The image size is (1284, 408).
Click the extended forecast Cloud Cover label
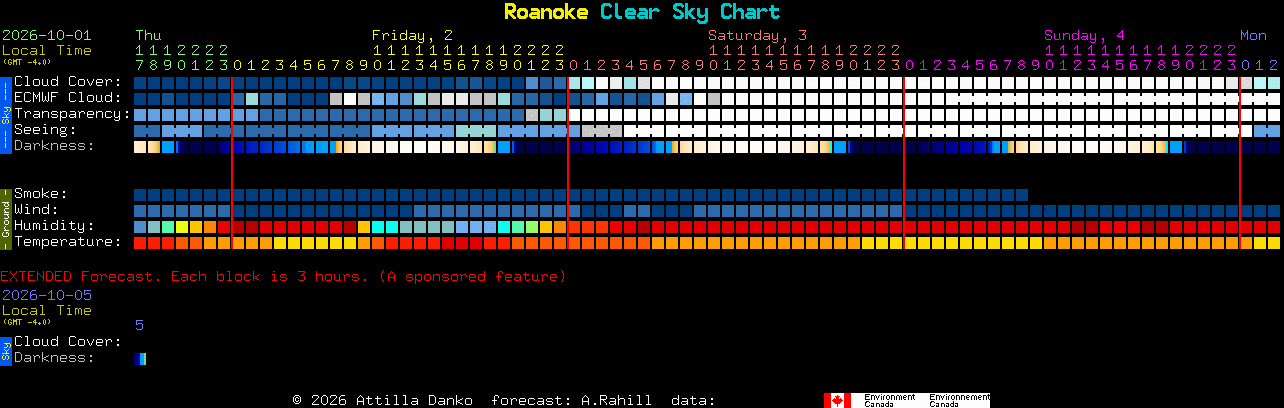68,342
